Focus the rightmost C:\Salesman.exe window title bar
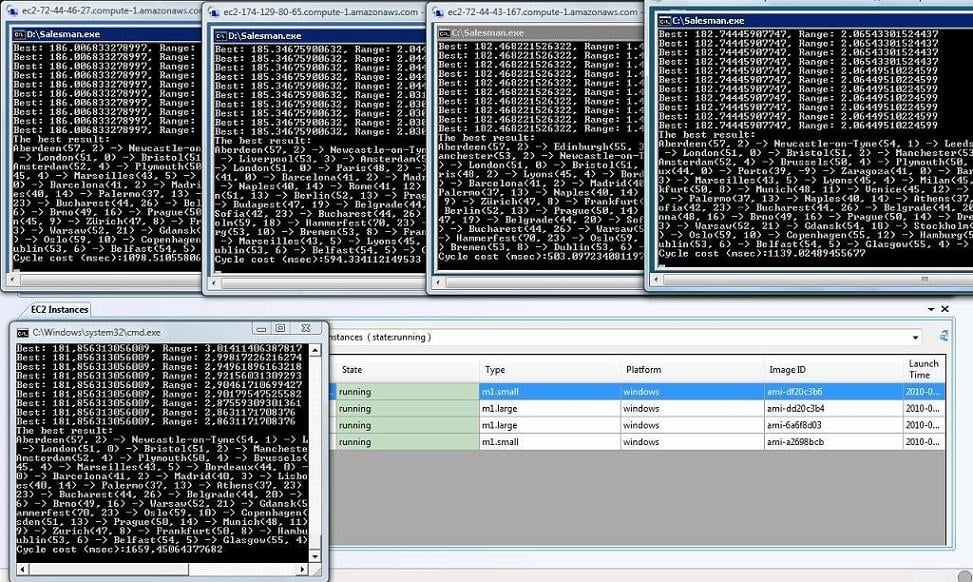This screenshot has width=973, height=582. click(814, 21)
